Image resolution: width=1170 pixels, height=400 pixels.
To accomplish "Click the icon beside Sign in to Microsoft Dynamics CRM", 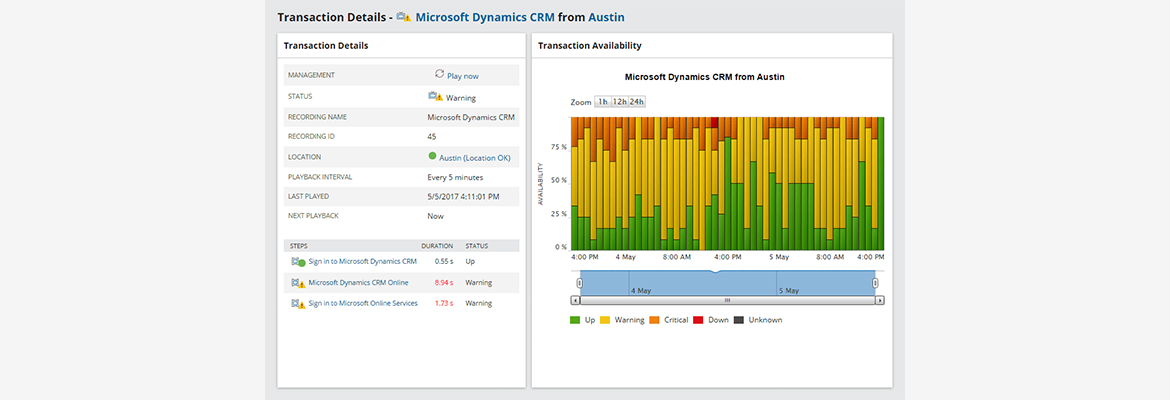I will click(x=298, y=262).
